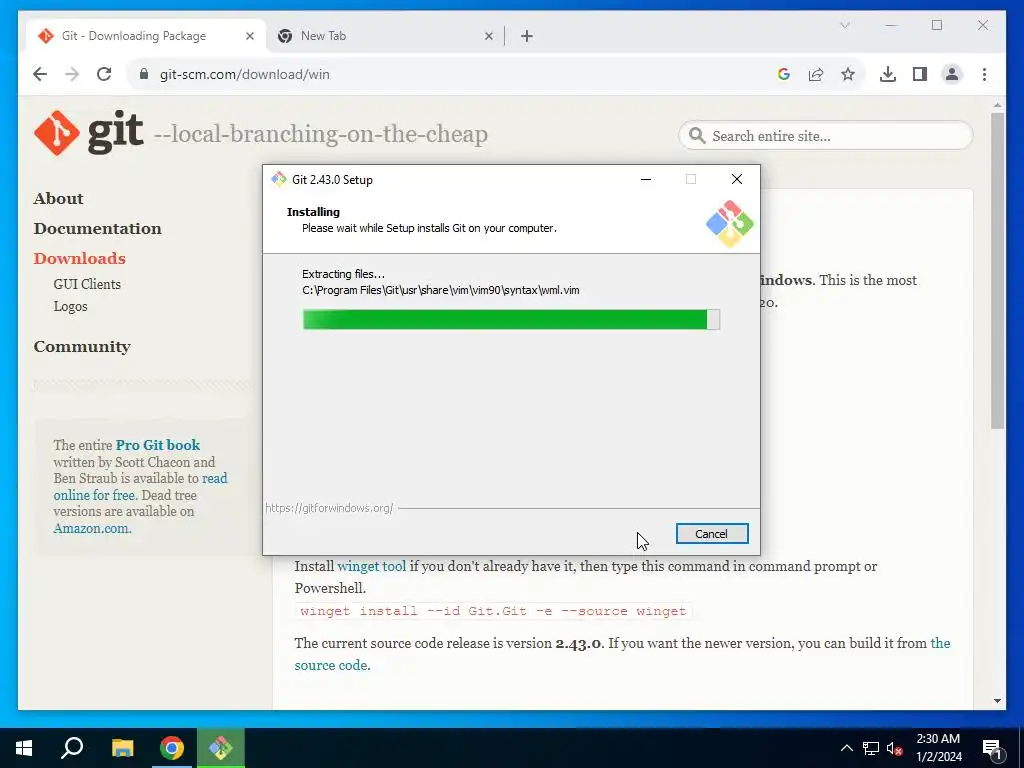Image resolution: width=1024 pixels, height=768 pixels.
Task: Open Windows taskbar search
Action: point(72,748)
